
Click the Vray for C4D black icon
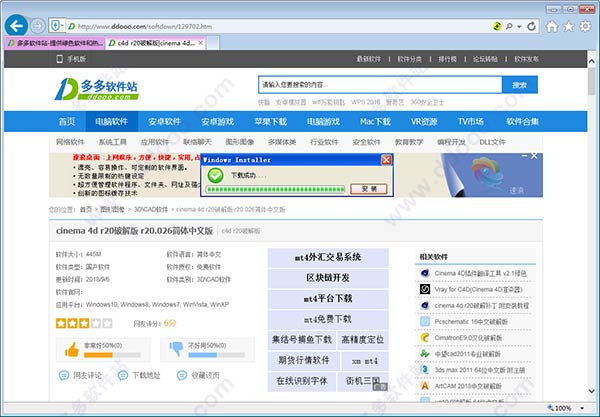[425, 289]
